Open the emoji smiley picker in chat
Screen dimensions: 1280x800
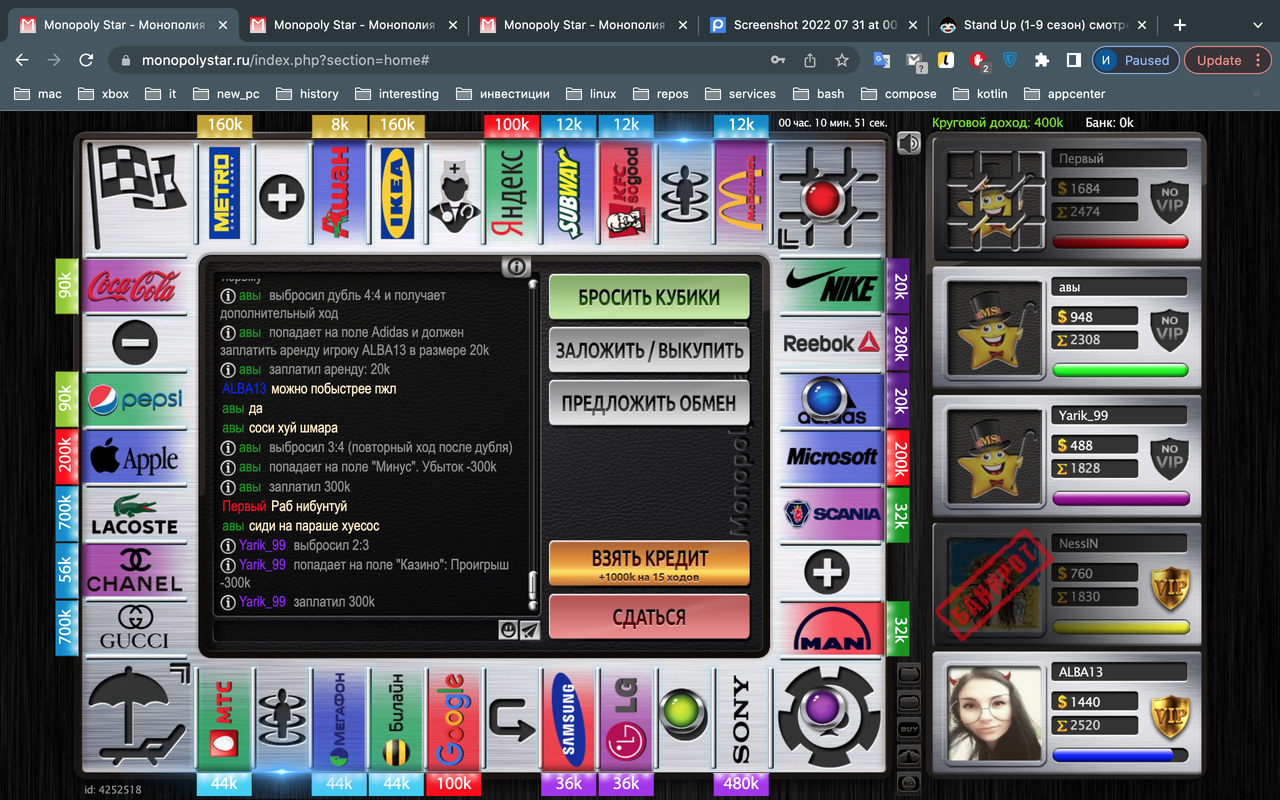(x=509, y=630)
